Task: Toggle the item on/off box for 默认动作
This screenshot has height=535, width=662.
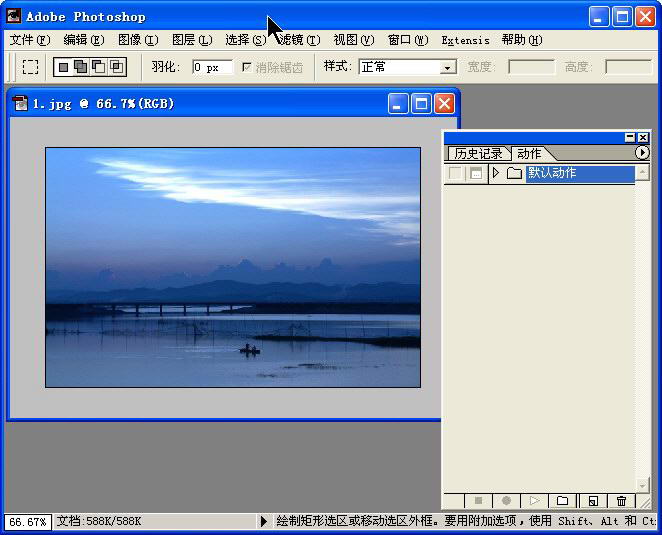Action: 456,174
